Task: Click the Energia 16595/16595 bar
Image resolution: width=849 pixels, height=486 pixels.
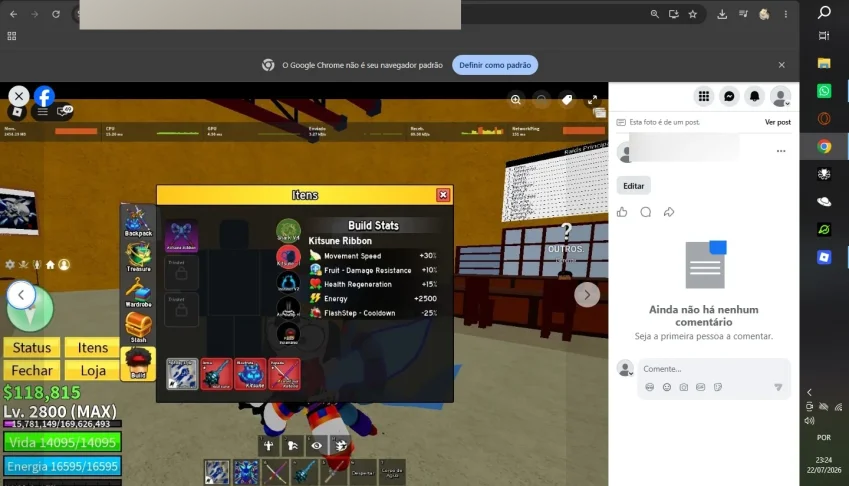Action: tap(62, 467)
